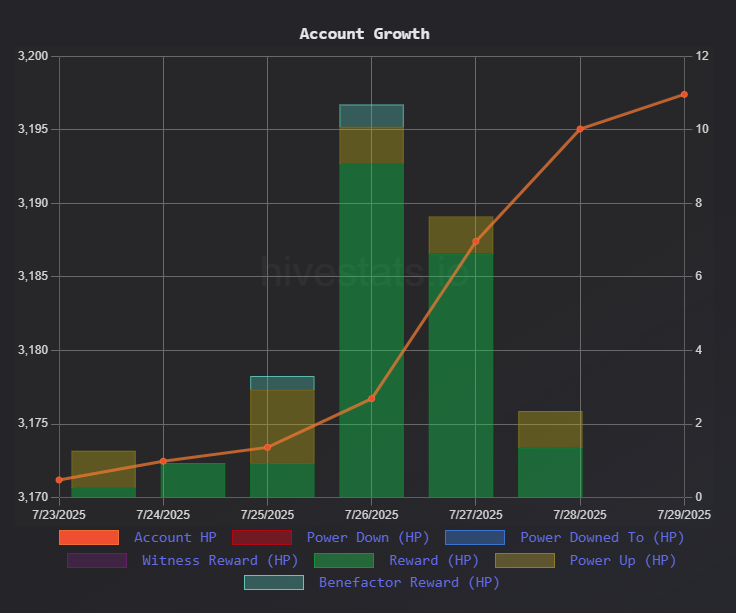Click the olive Power Up legend swatch
Image resolution: width=736 pixels, height=613 pixels.
[x=525, y=560]
